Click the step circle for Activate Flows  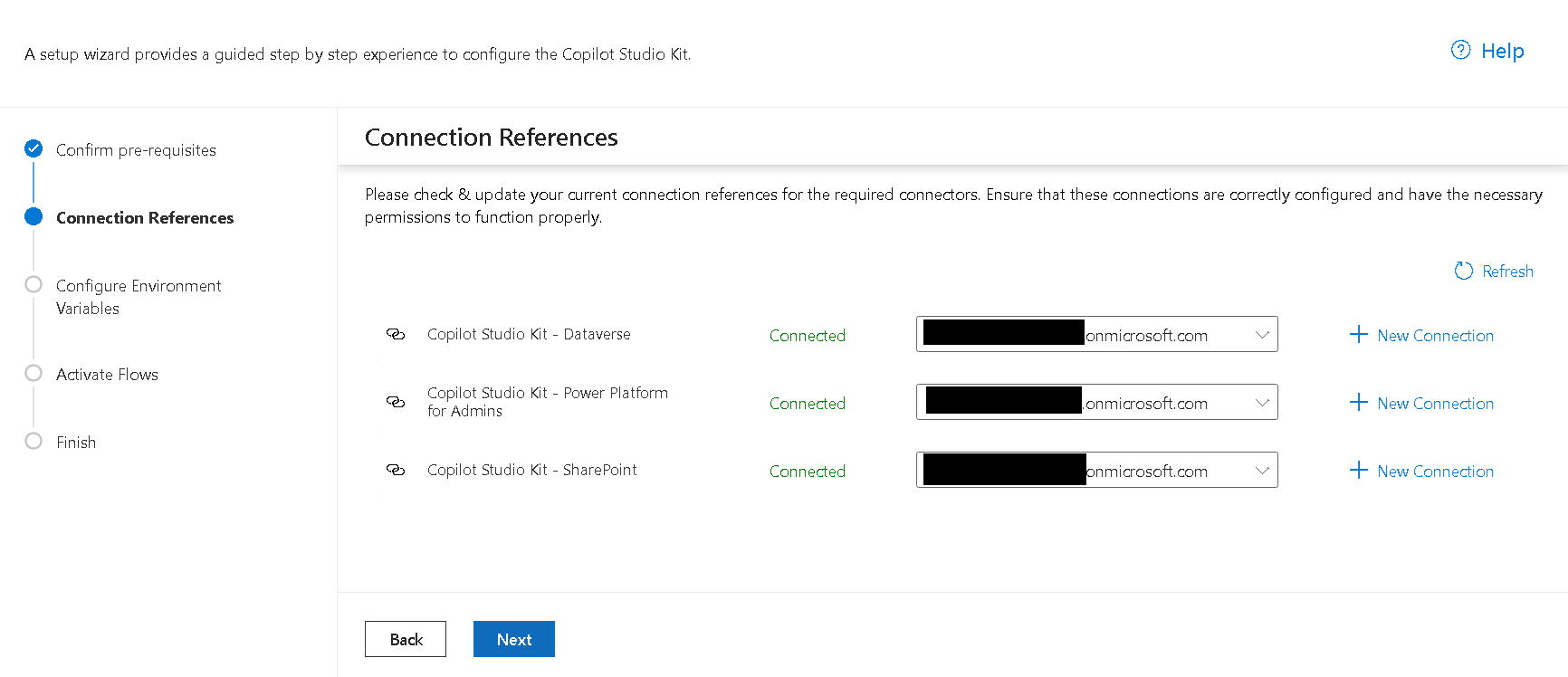point(33,373)
